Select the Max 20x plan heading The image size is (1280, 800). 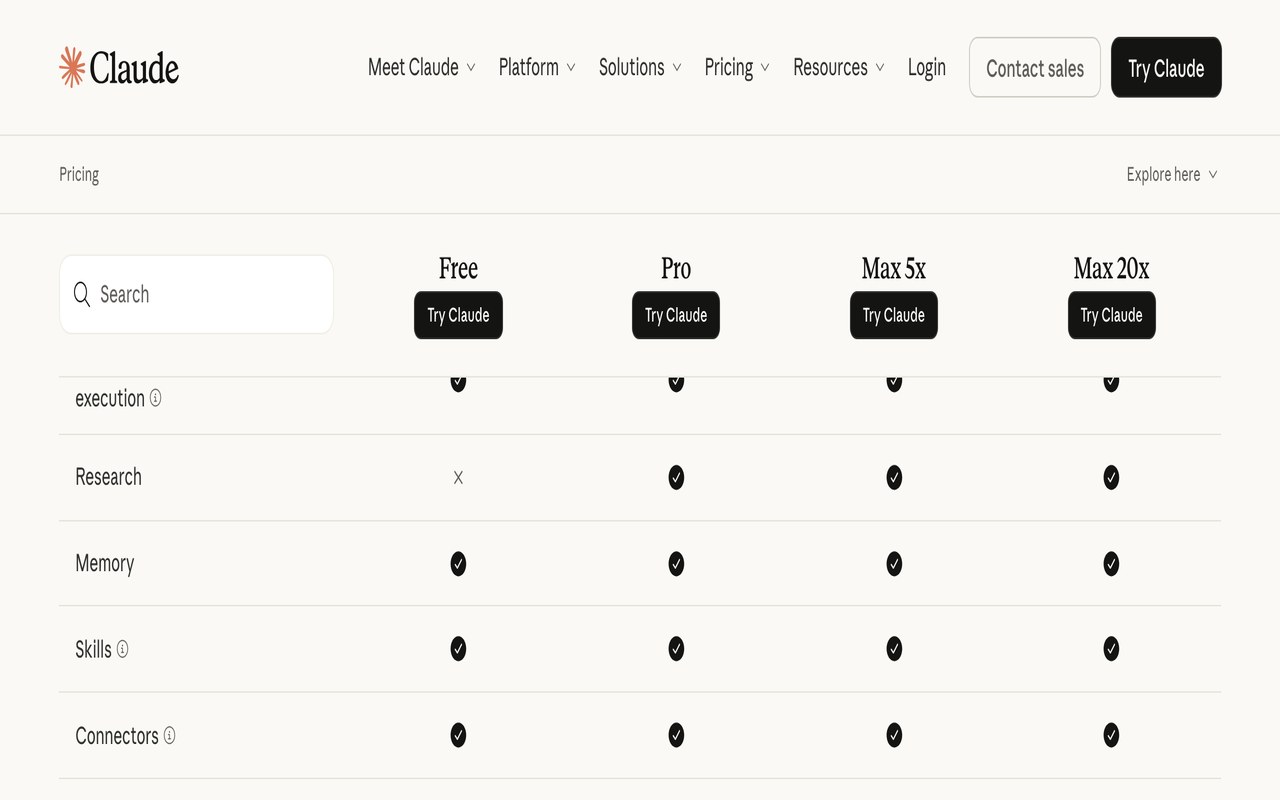(x=1111, y=268)
